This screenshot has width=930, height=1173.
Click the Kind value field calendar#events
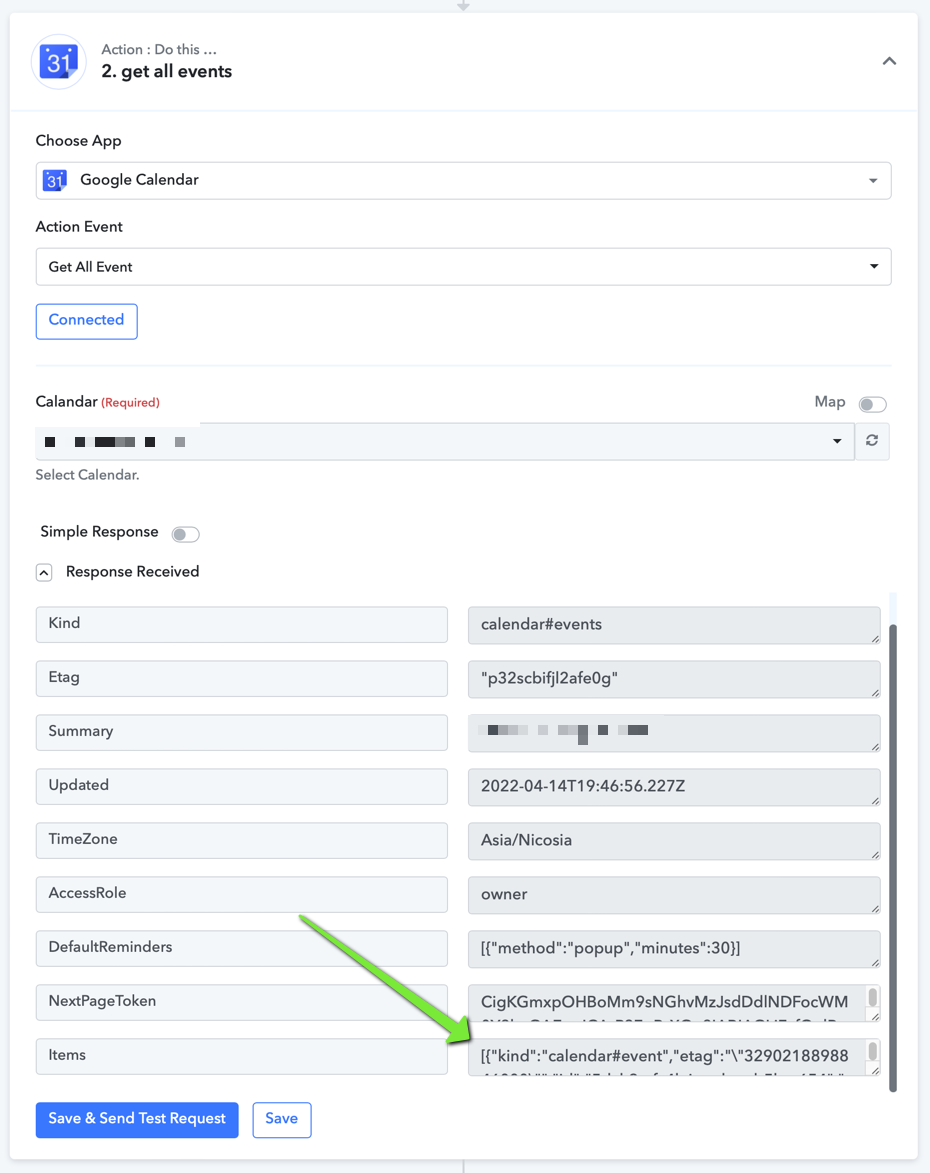coord(674,625)
